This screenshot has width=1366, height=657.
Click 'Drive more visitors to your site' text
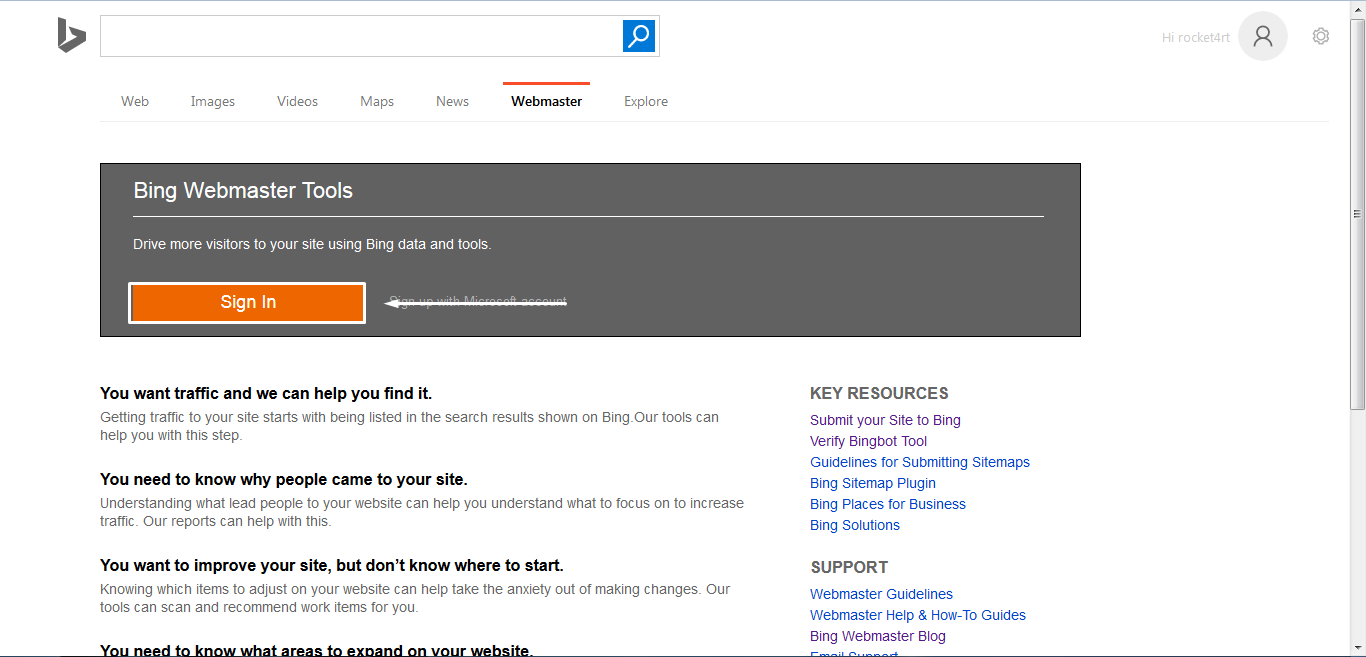point(312,244)
